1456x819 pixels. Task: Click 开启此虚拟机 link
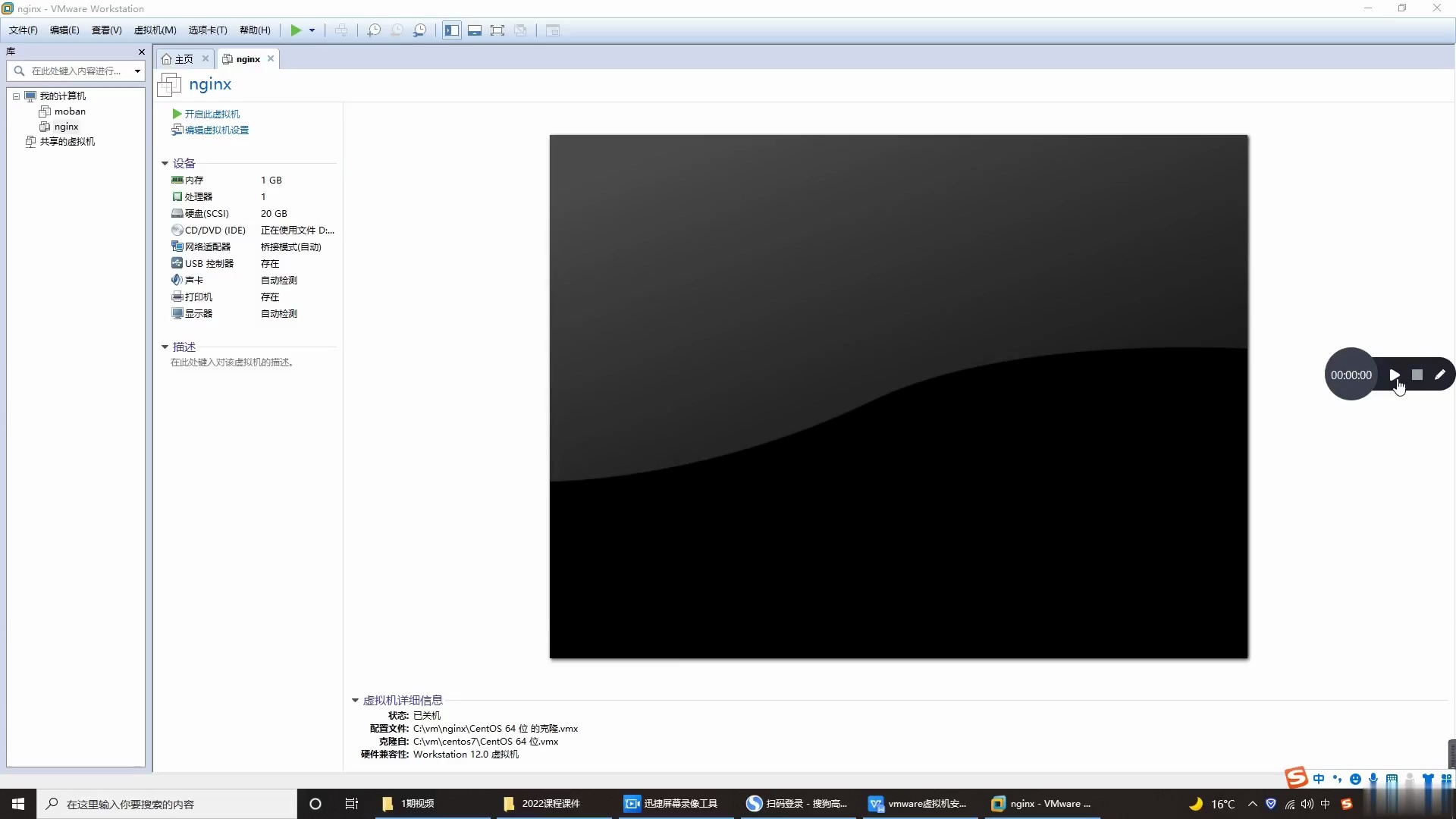tap(212, 114)
